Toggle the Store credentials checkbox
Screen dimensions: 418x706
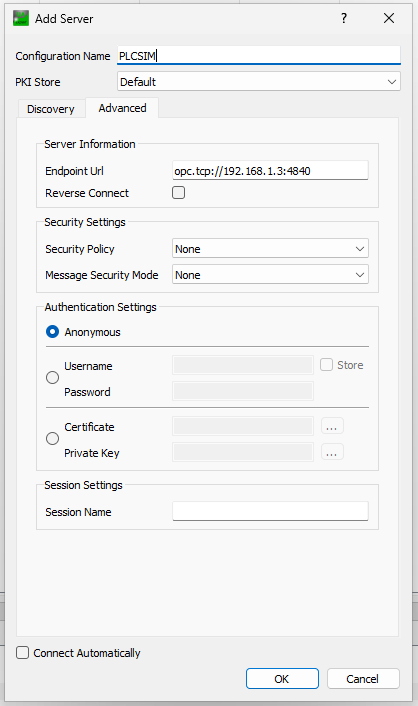327,365
